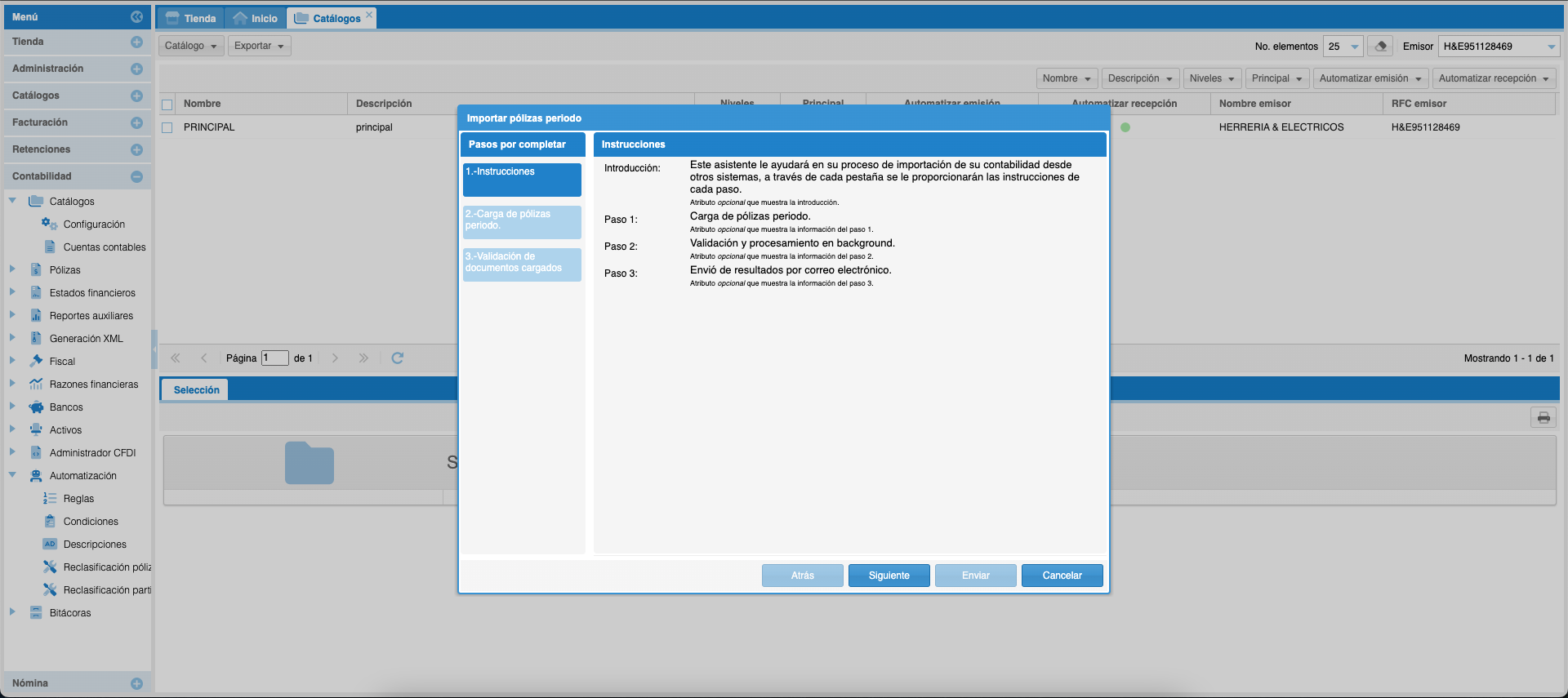
Task: Open the Catálogo dropdown menu
Action: 190,46
